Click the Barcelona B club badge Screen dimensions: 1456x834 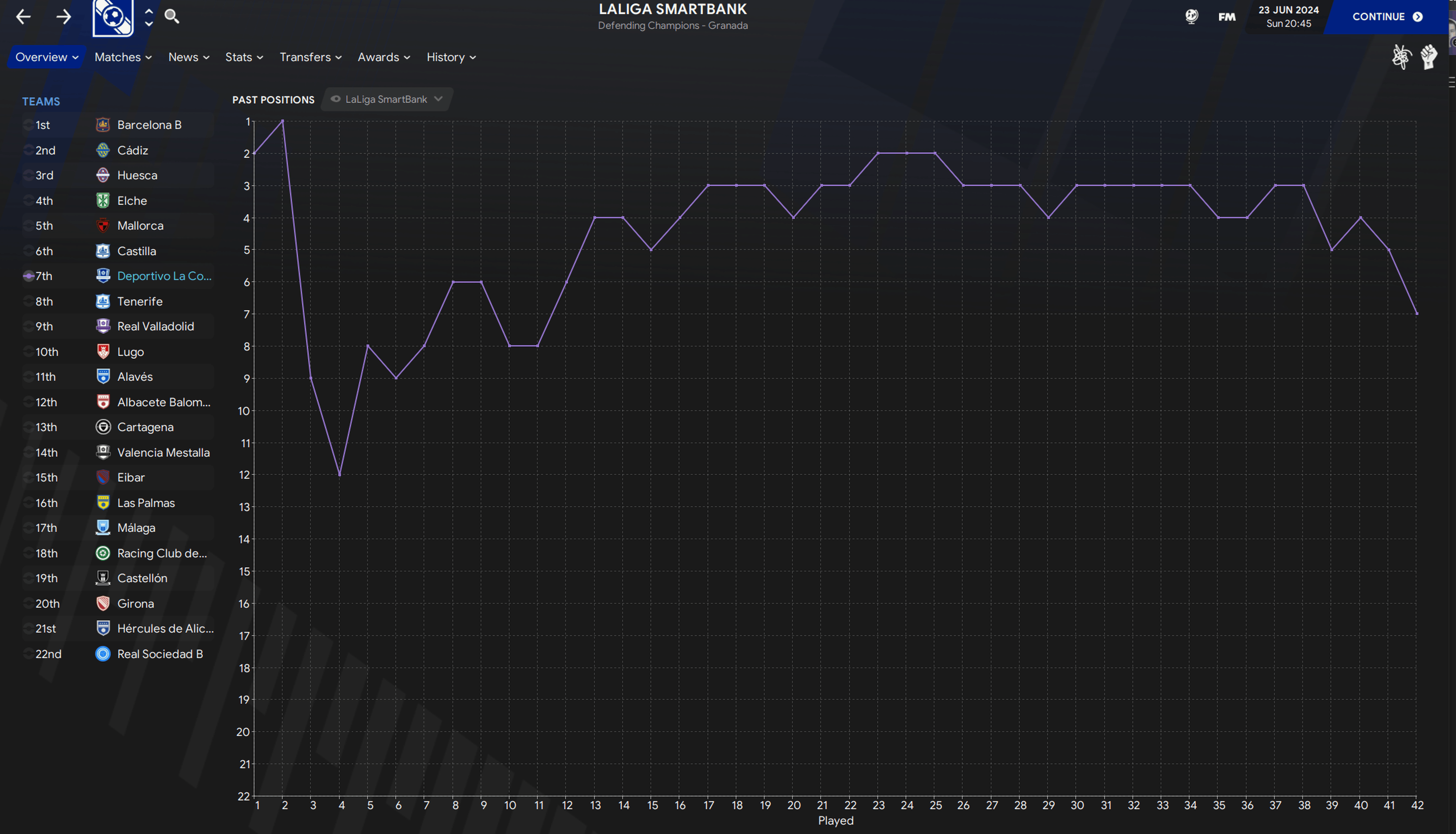(103, 125)
